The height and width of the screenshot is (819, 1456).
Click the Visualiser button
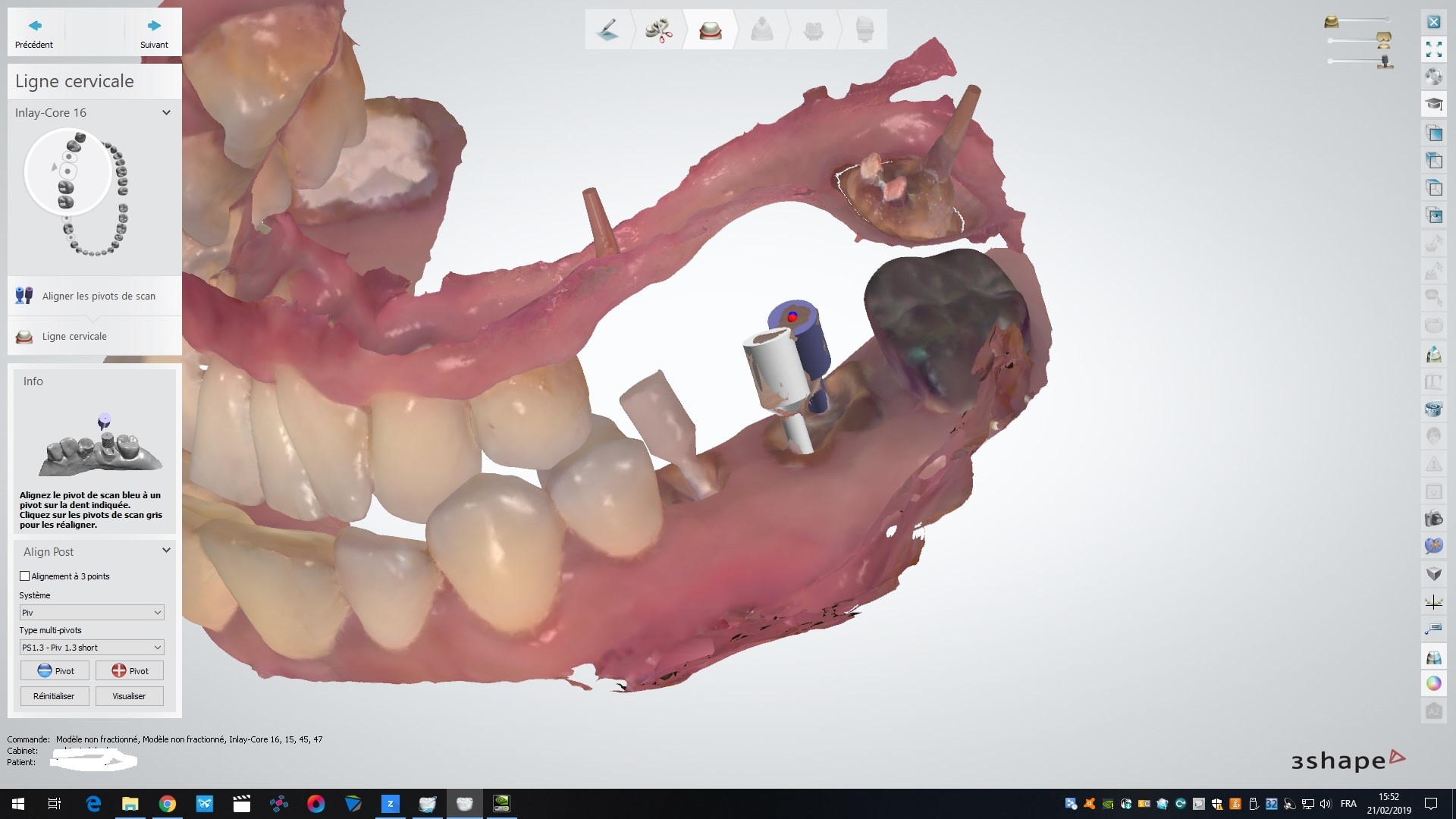[x=130, y=696]
